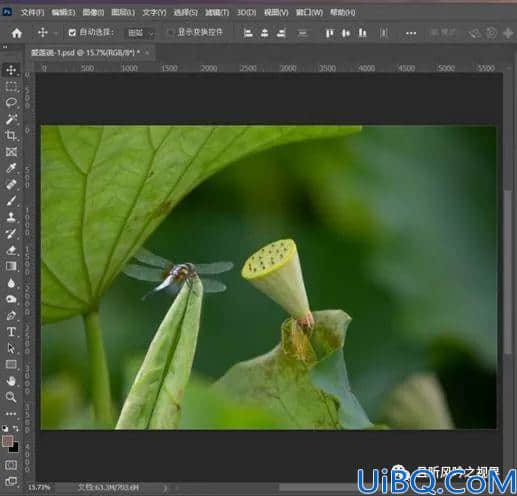This screenshot has height=496, width=517.
Task: Open the Auto-Select layer/group dropdown
Action: tap(141, 33)
